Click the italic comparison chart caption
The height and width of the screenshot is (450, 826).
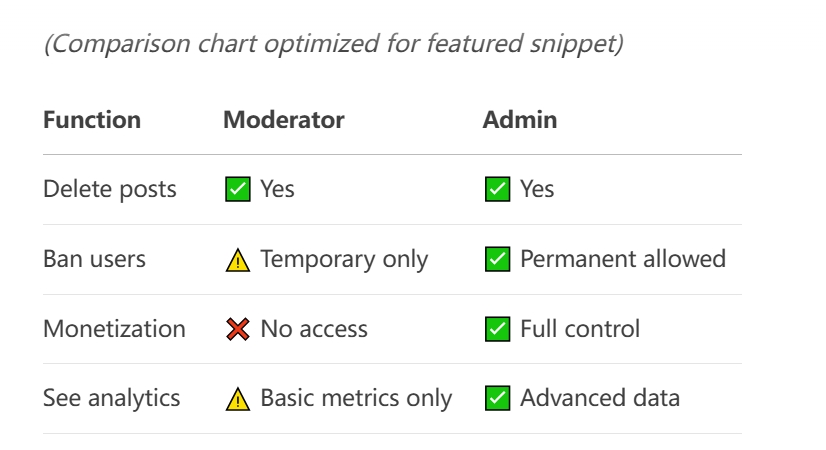[333, 43]
